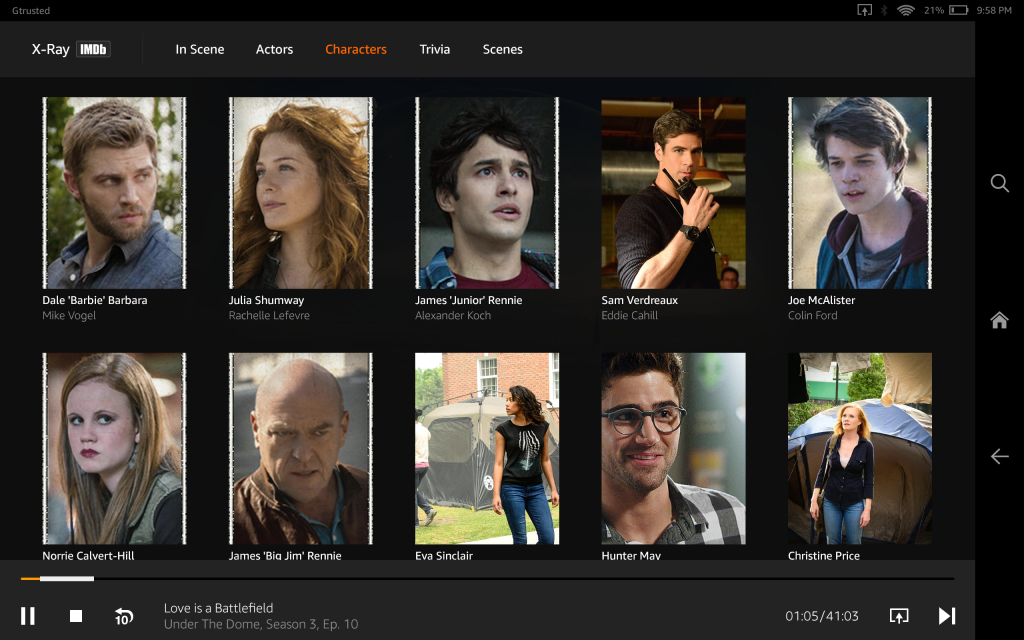Tap the character name James 'Junior' Rennie
The height and width of the screenshot is (640, 1024).
click(469, 300)
